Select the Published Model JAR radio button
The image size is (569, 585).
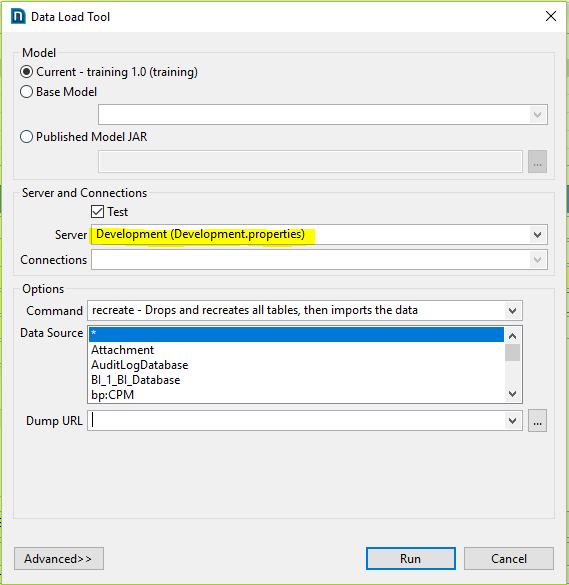coord(26,137)
